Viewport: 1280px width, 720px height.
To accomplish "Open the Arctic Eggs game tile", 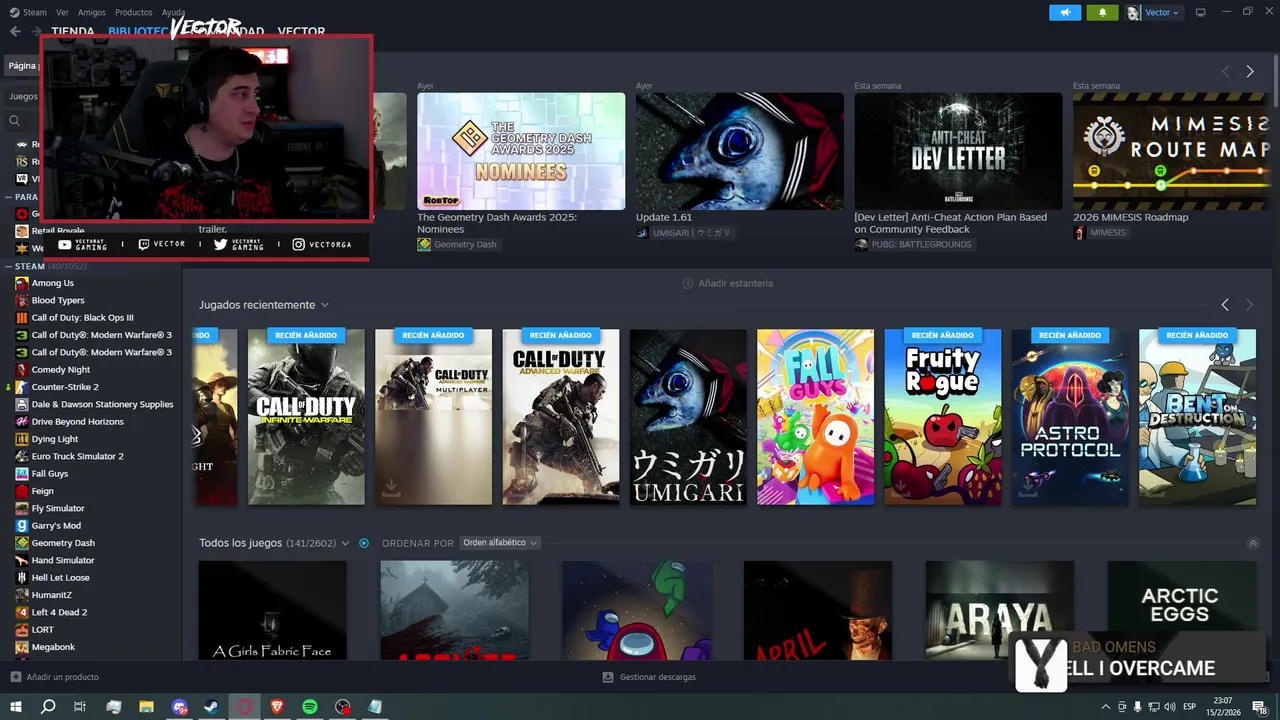I will (1181, 610).
